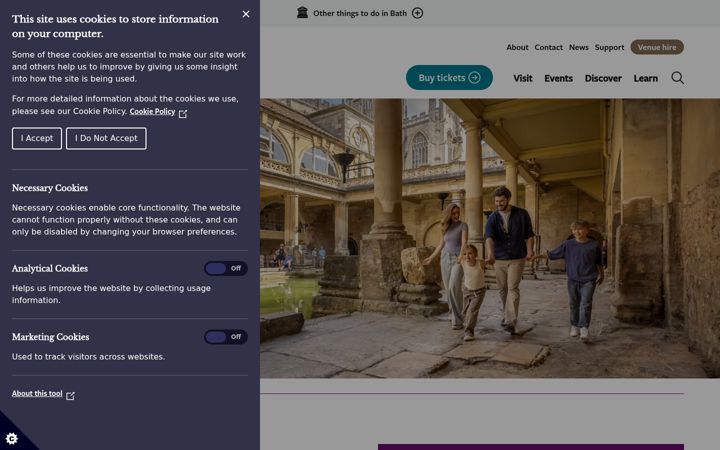Image resolution: width=720 pixels, height=450 pixels.
Task: Close the cookie panel with the X icon
Action: [x=246, y=14]
